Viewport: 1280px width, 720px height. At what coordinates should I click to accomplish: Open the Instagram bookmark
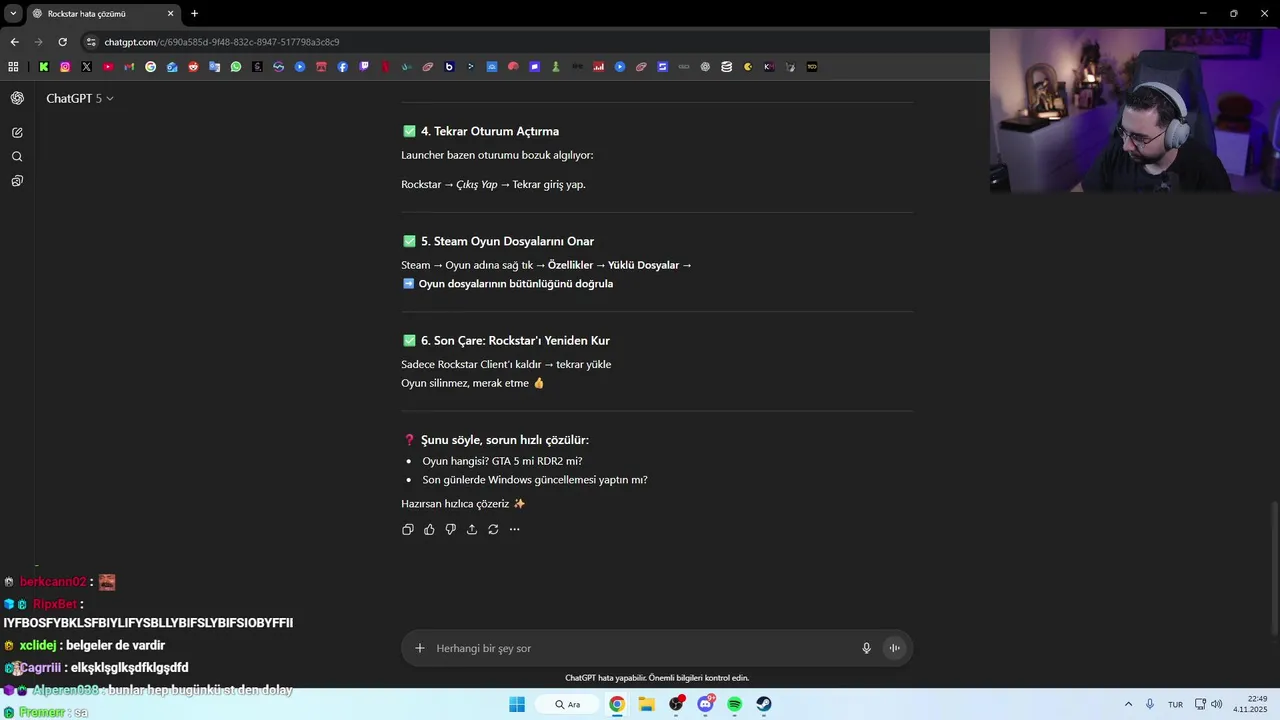(x=65, y=67)
